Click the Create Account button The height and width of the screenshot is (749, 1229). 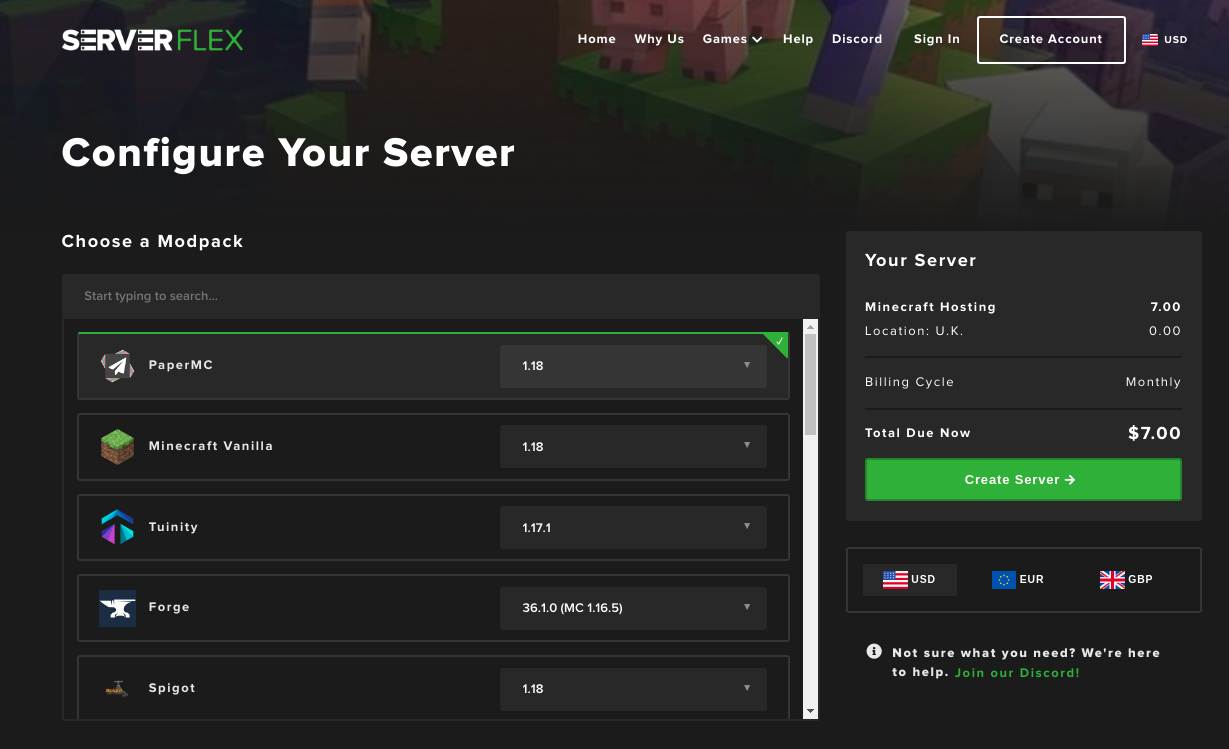[x=1051, y=40]
